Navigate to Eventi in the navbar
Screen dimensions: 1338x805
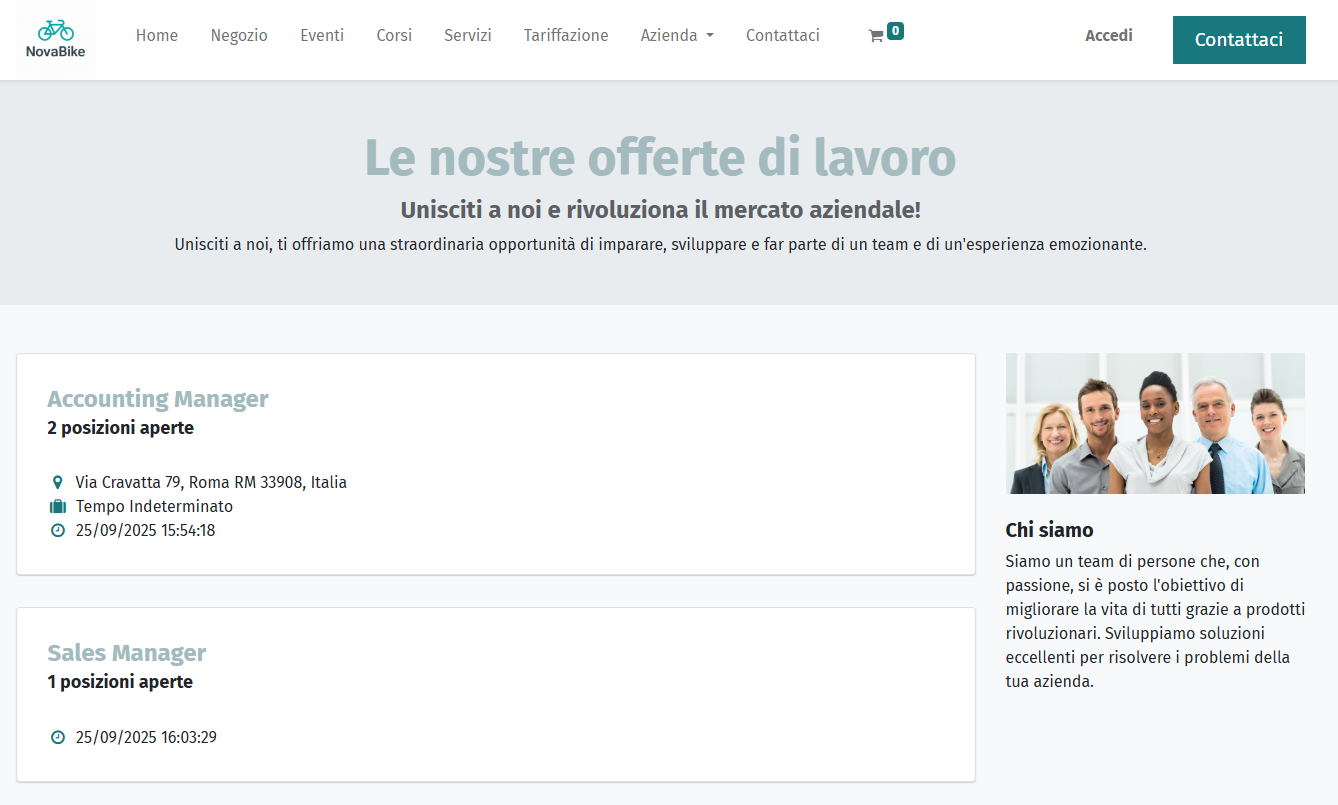[322, 36]
